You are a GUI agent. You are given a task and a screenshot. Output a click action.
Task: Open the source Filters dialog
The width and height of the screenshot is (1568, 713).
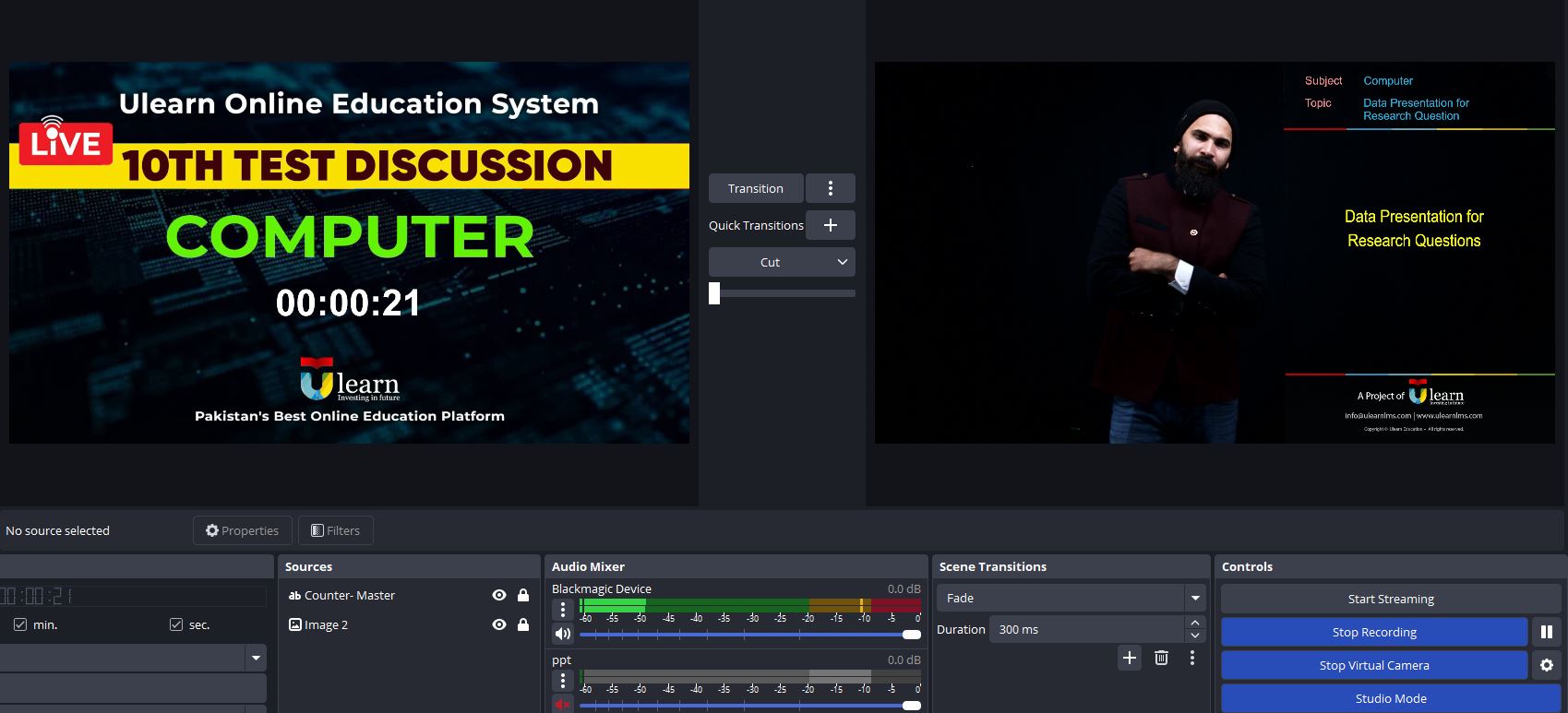[x=336, y=530]
